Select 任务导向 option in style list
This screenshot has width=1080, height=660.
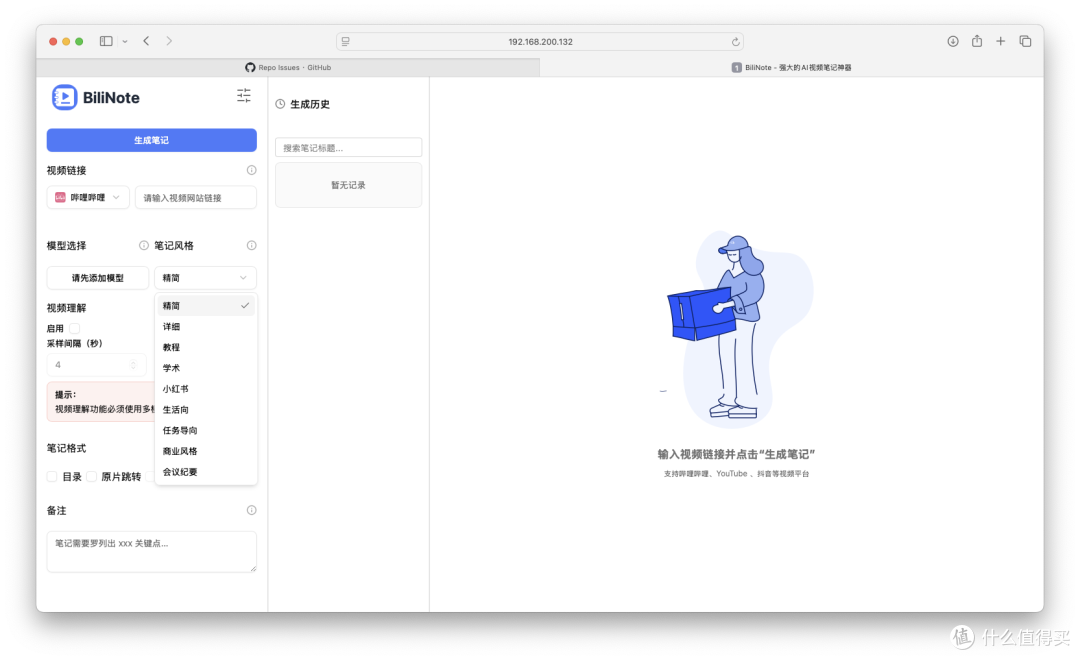tap(206, 430)
